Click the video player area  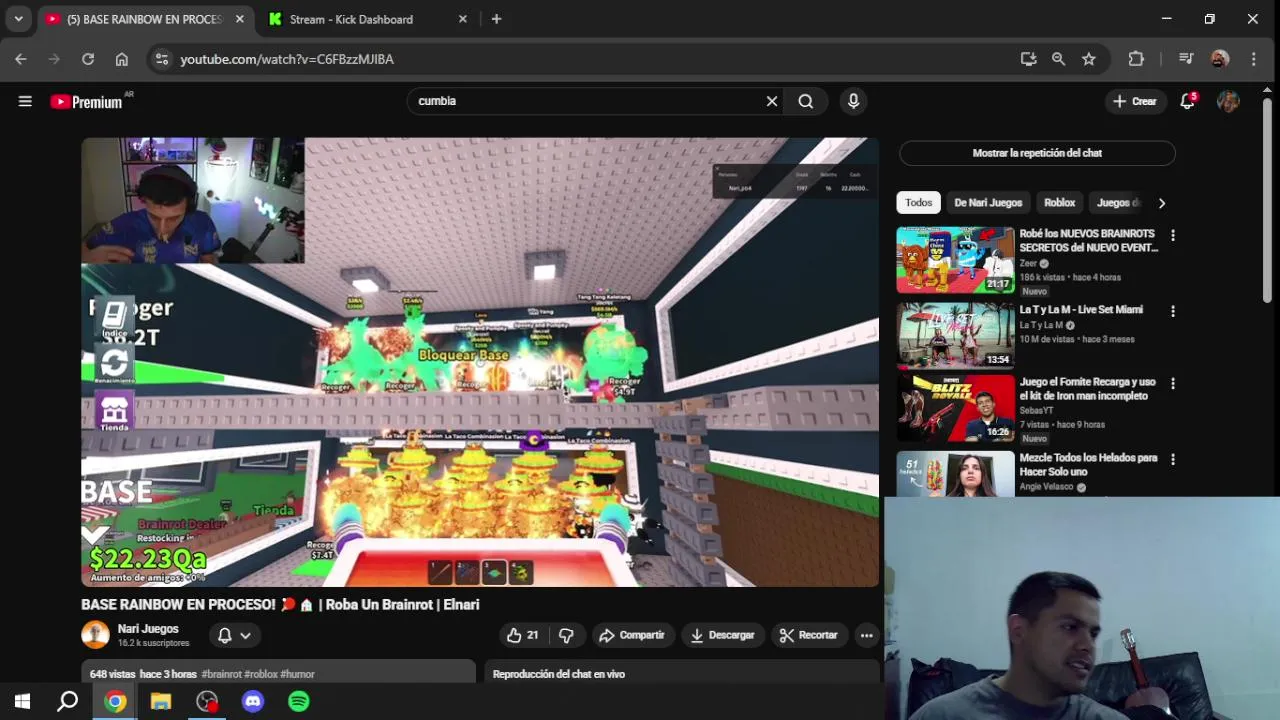pos(480,362)
